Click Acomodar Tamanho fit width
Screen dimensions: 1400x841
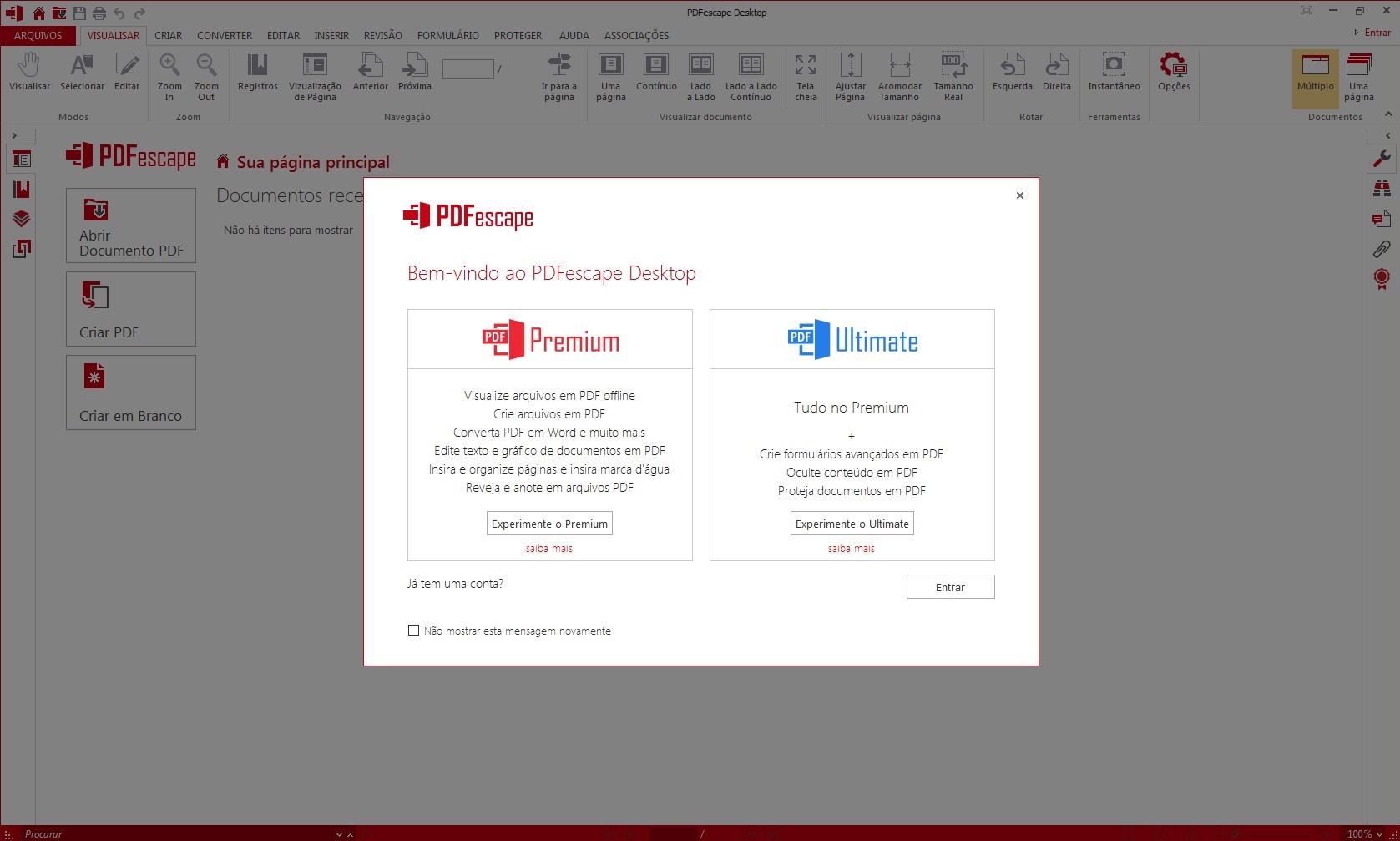(900, 78)
